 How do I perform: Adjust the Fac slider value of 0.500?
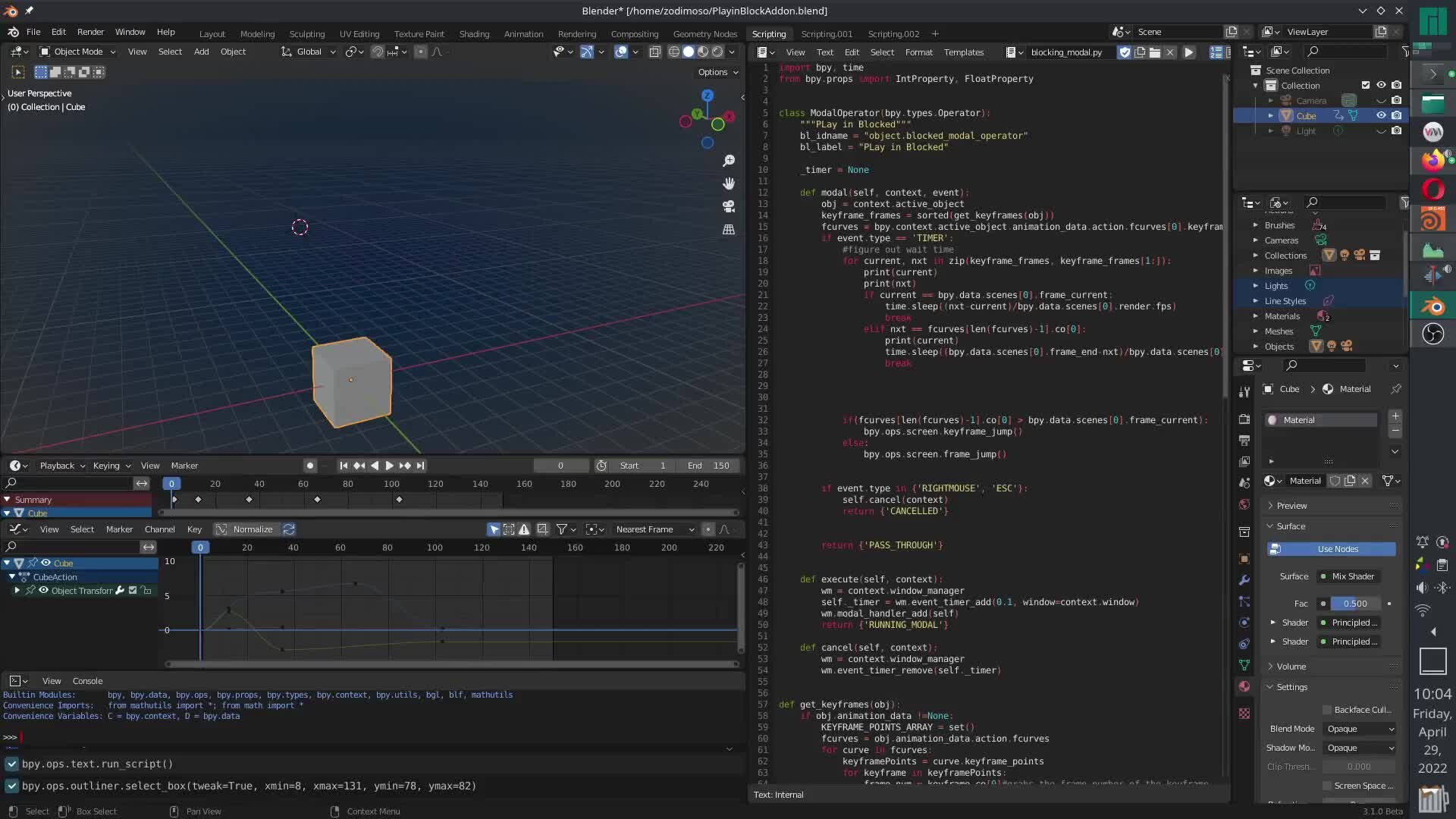coord(1355,604)
